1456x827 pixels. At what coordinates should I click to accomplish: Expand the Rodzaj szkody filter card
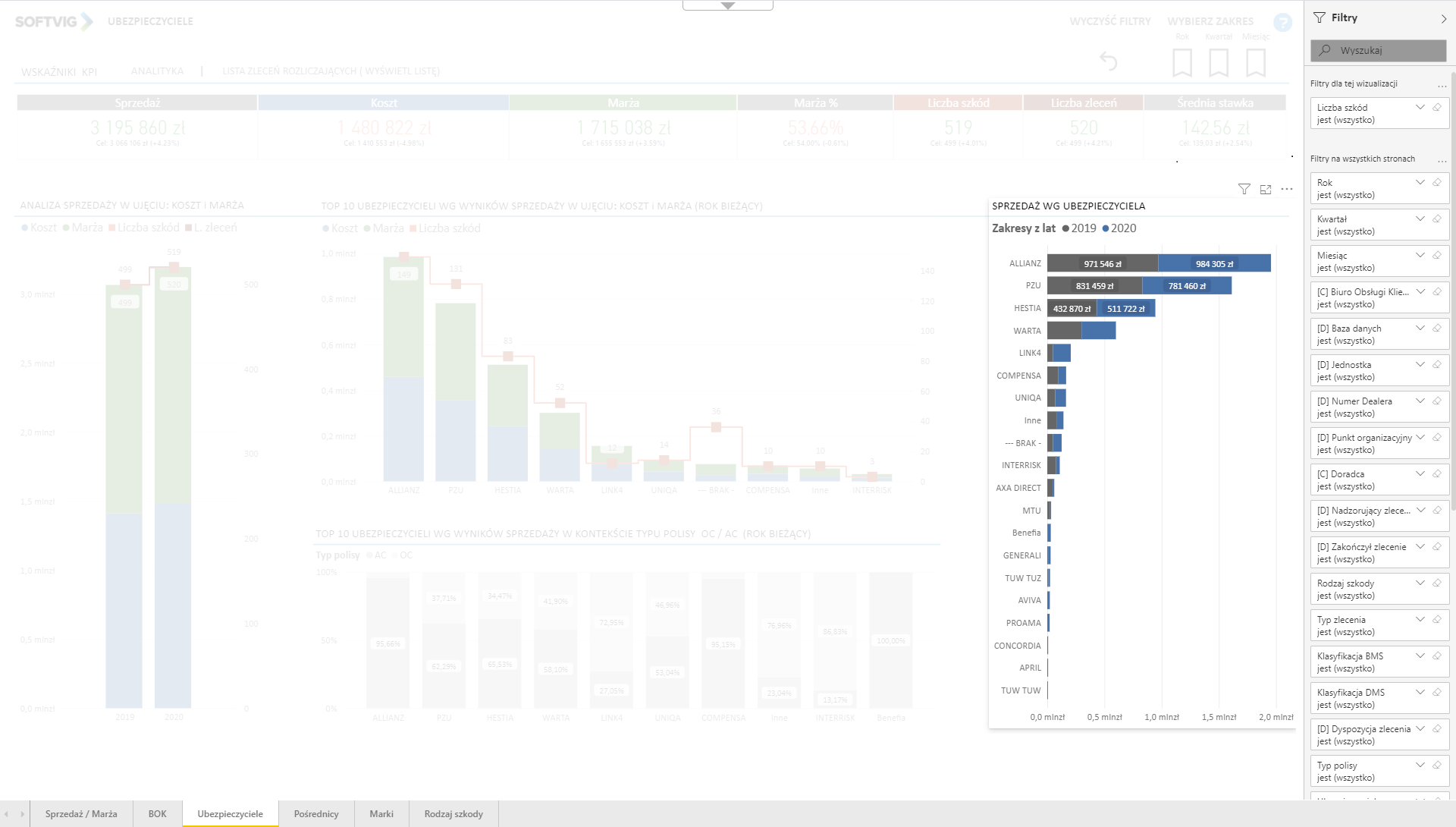tap(1420, 583)
